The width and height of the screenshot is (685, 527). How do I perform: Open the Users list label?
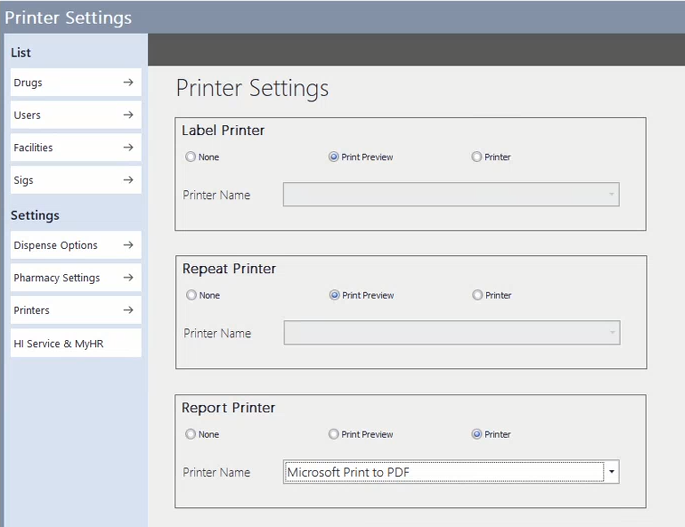(27, 115)
